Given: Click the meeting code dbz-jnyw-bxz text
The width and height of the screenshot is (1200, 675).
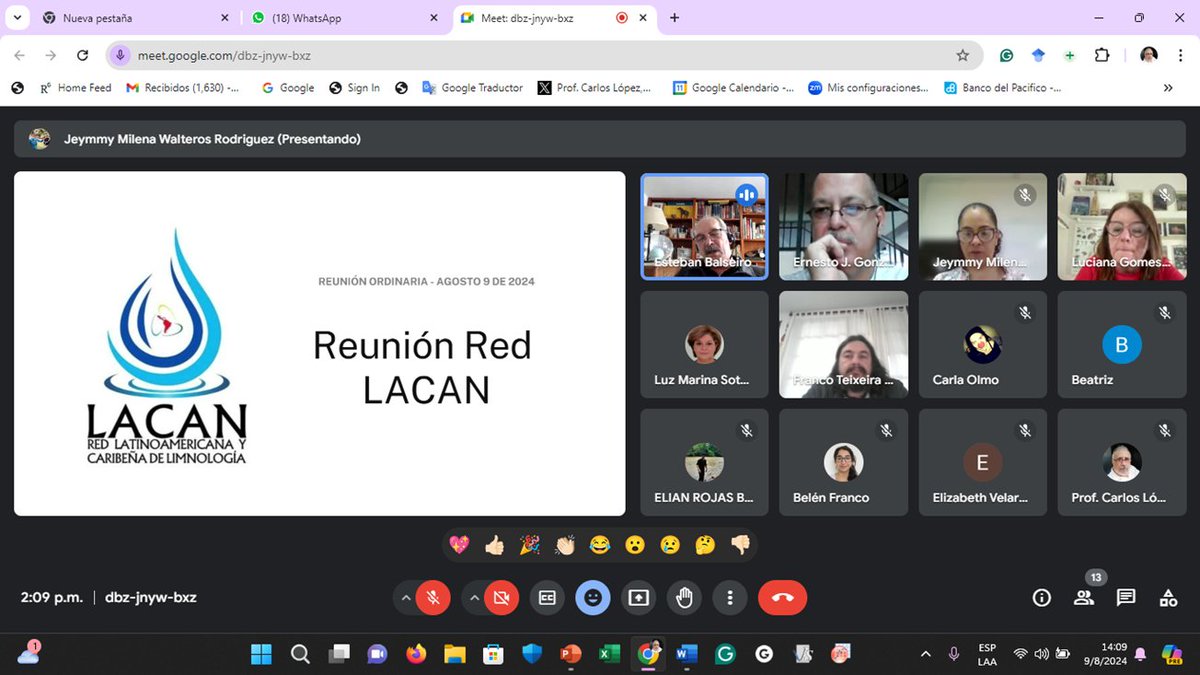Looking at the screenshot, I should (151, 598).
